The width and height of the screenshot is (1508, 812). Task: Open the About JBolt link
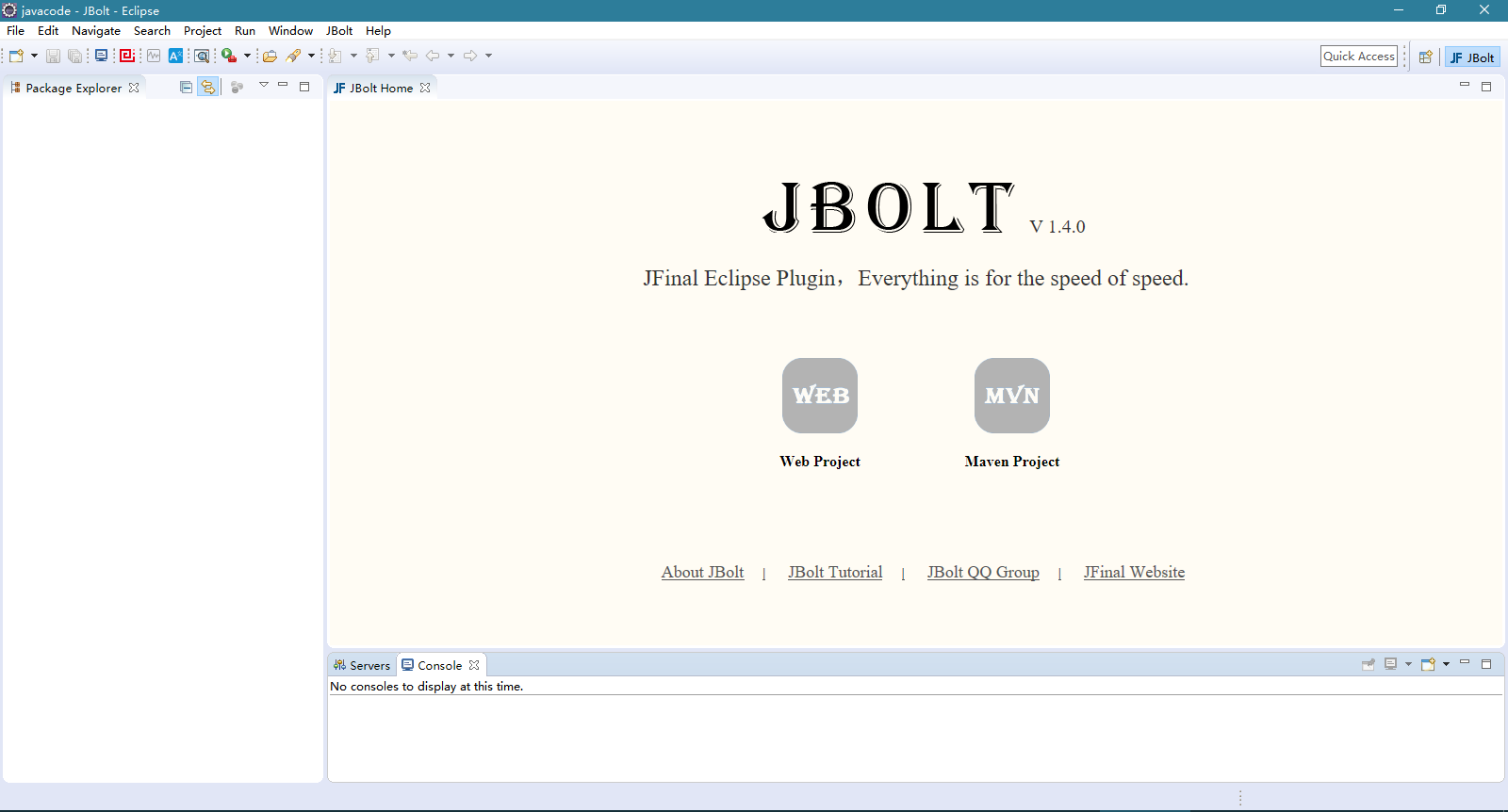[x=702, y=572]
